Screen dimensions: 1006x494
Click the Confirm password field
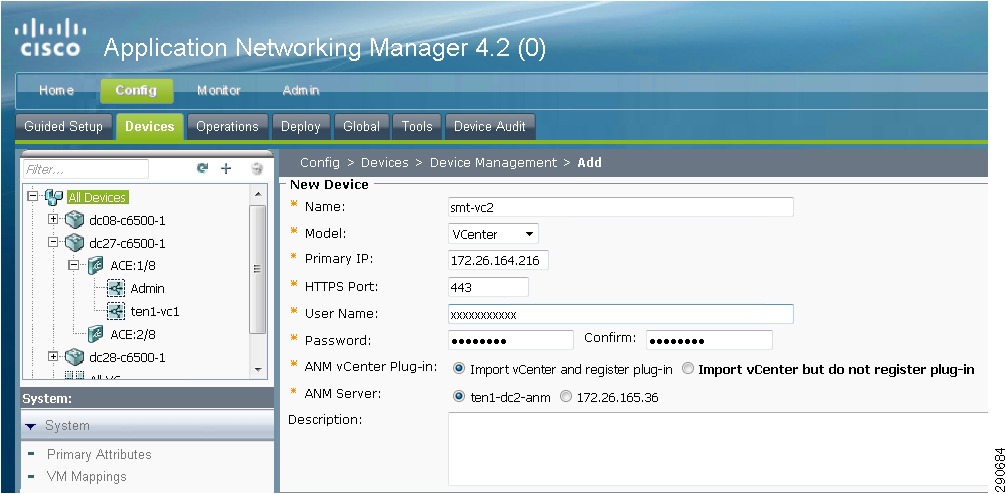pyautogui.click(x=709, y=340)
